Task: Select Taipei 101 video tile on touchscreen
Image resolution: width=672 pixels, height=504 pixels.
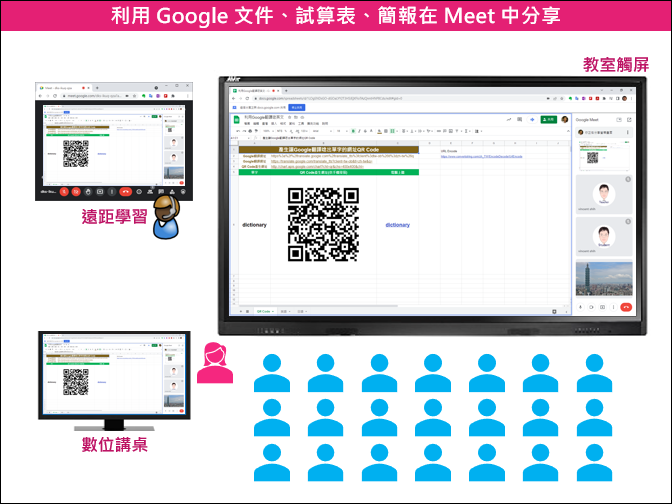Action: tap(604, 279)
